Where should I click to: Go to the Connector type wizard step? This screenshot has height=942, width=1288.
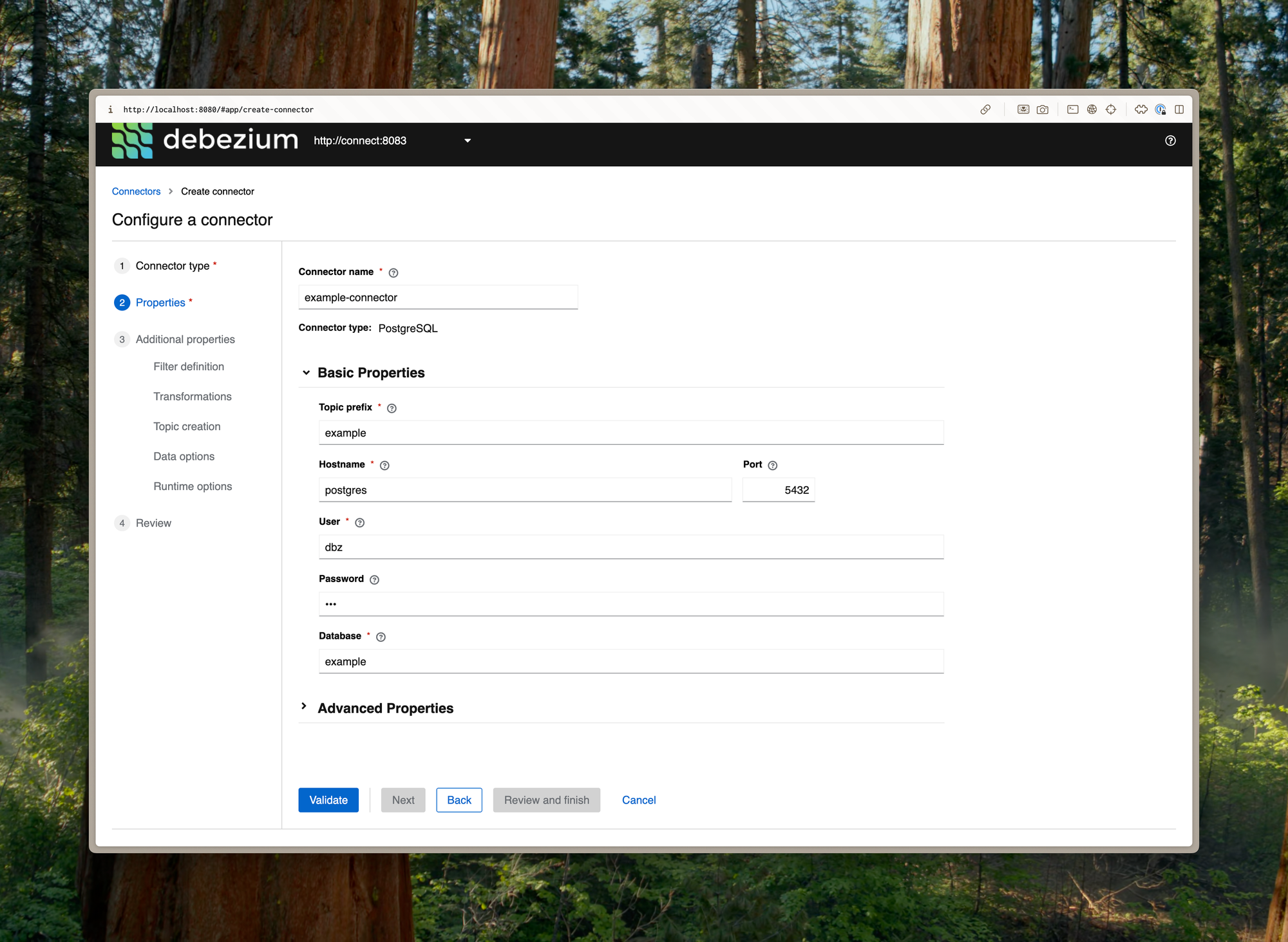tap(172, 266)
